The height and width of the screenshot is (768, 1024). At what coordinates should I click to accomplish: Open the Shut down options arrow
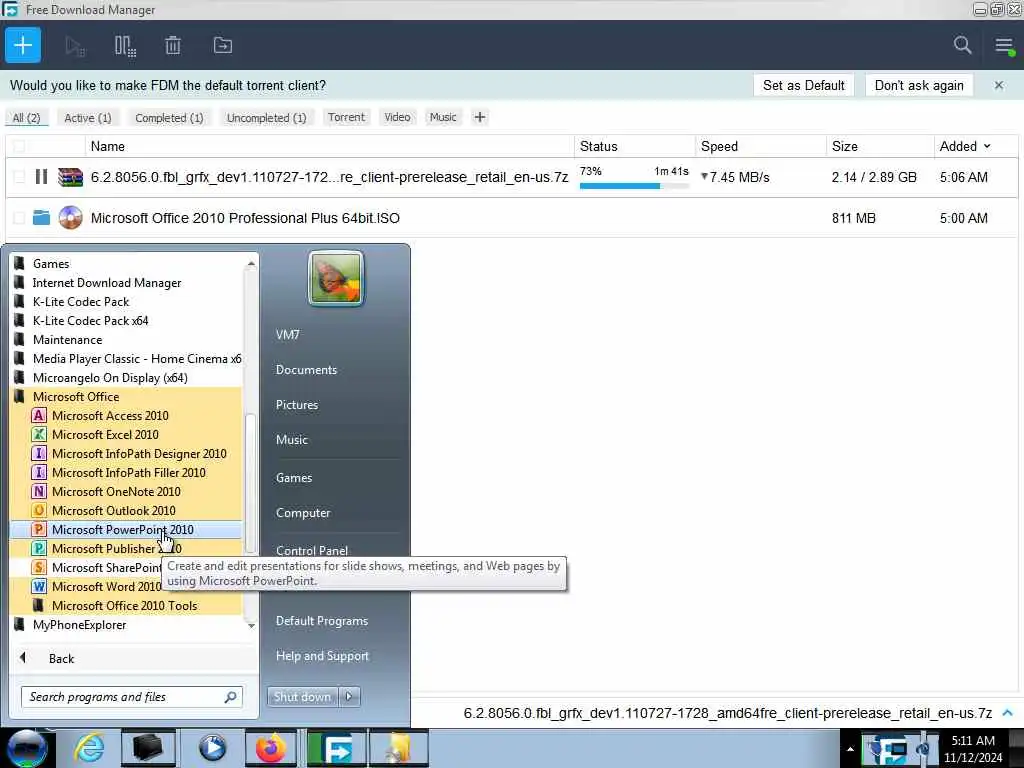(349, 697)
